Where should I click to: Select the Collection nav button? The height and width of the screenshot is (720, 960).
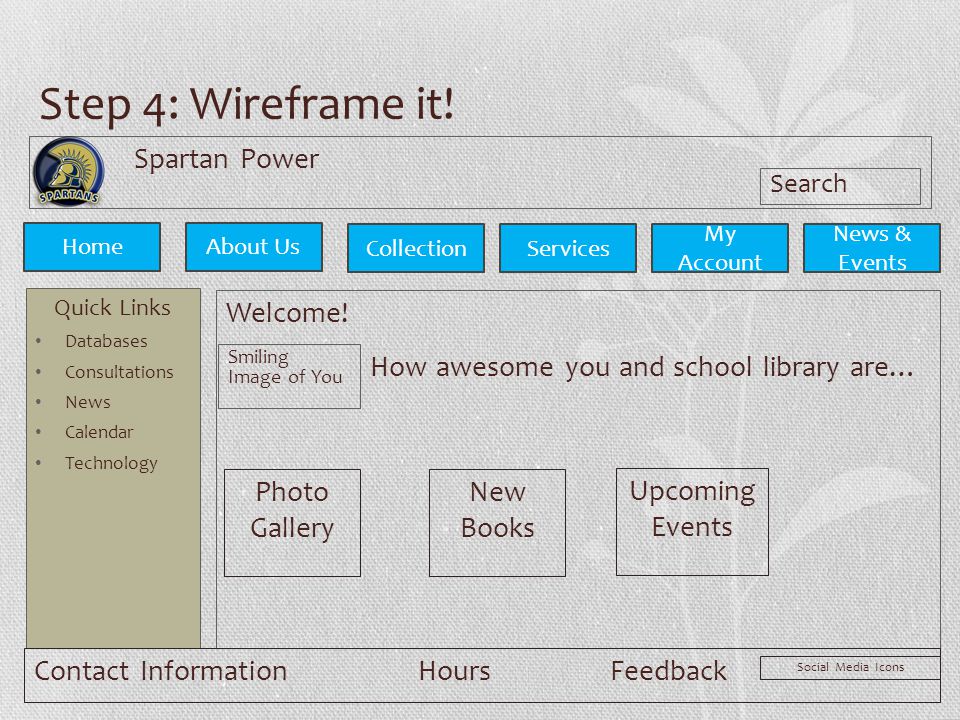(416, 248)
